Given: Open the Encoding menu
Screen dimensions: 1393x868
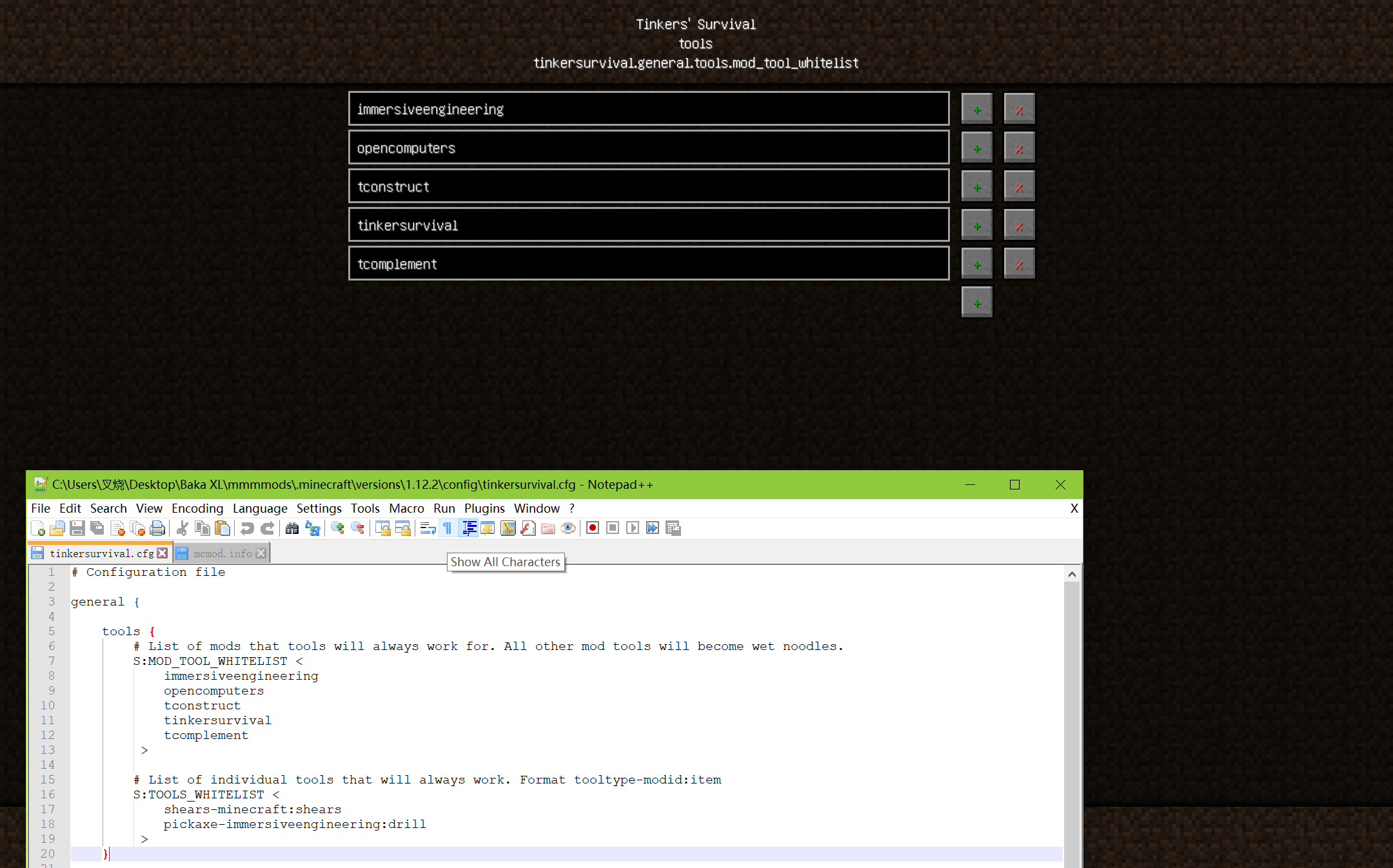Looking at the screenshot, I should tap(197, 508).
